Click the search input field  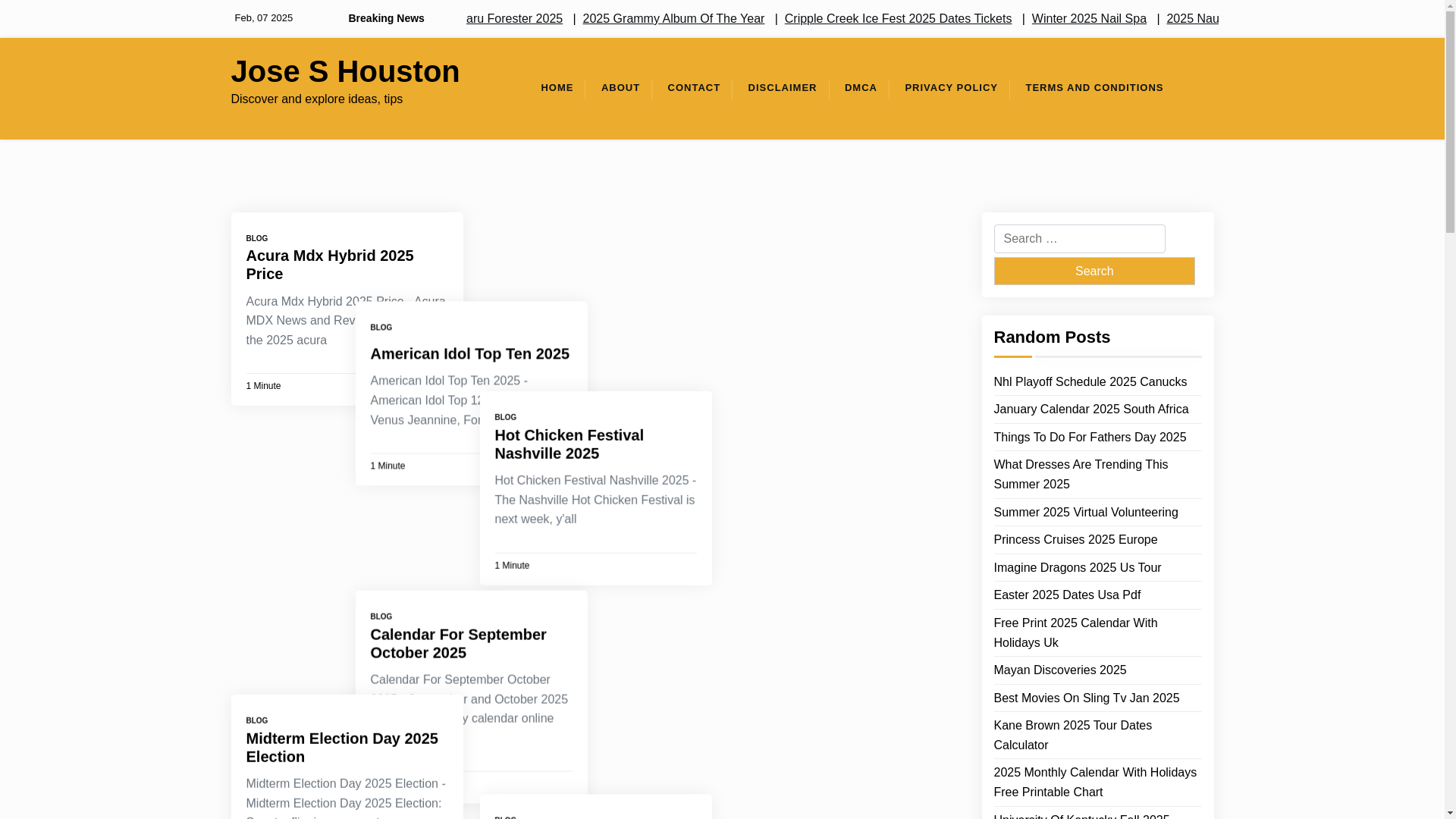1079,239
